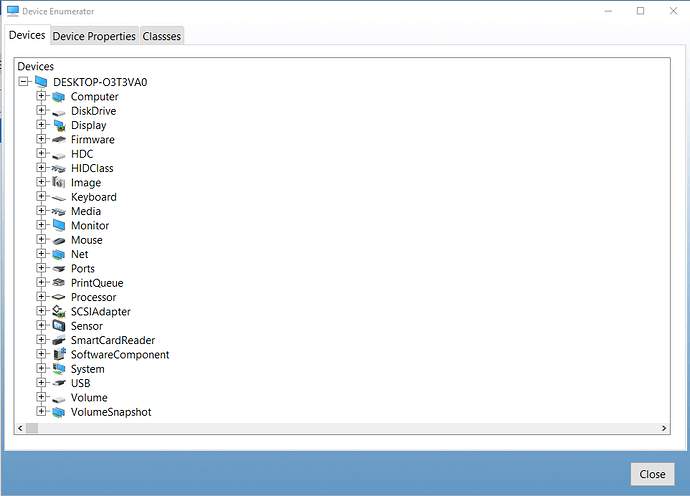Click the DESKTOP-O3T3VA0 computer icon
The height and width of the screenshot is (496, 690).
41,82
